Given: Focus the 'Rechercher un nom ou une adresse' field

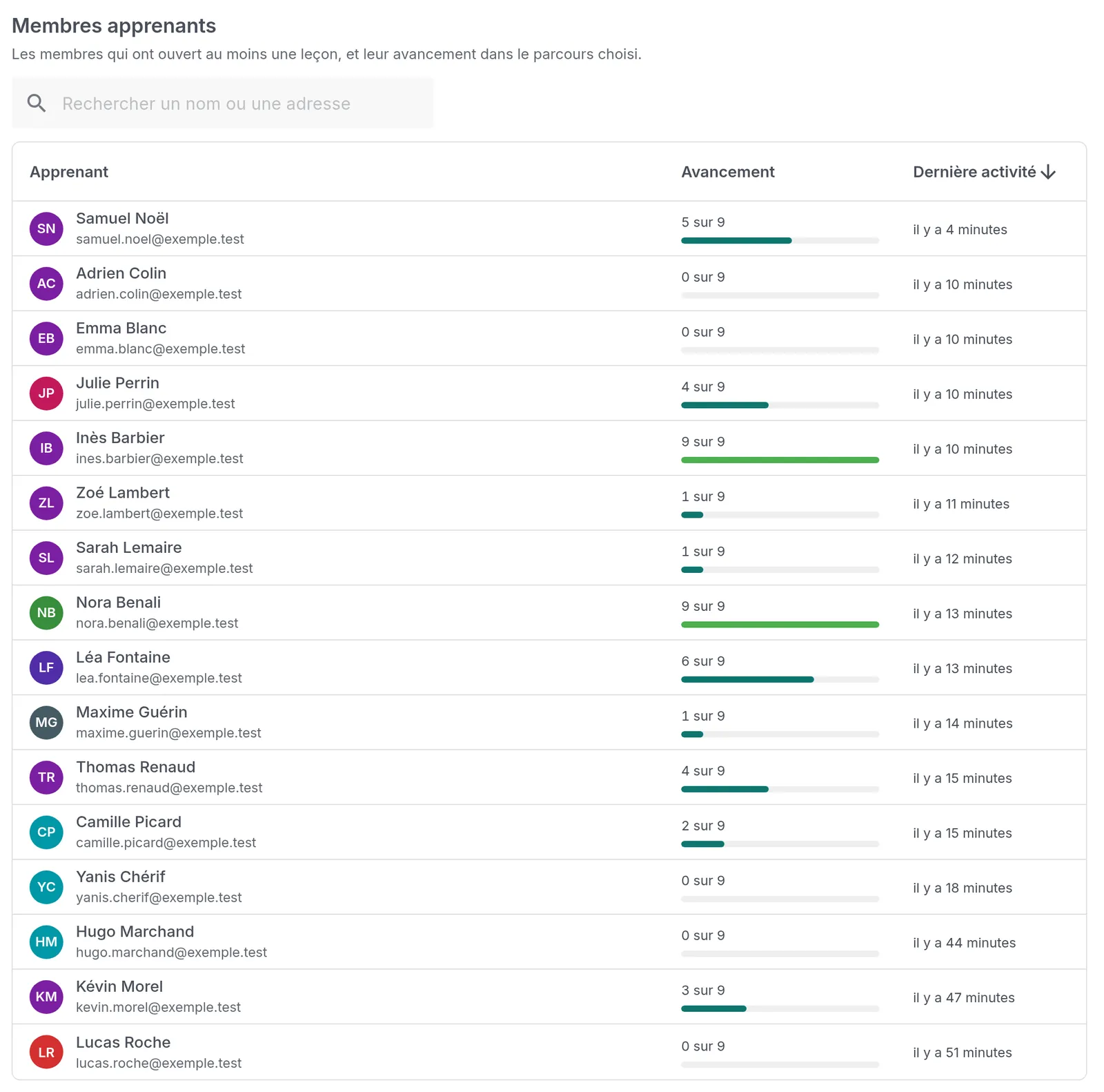Looking at the screenshot, I should 223,104.
